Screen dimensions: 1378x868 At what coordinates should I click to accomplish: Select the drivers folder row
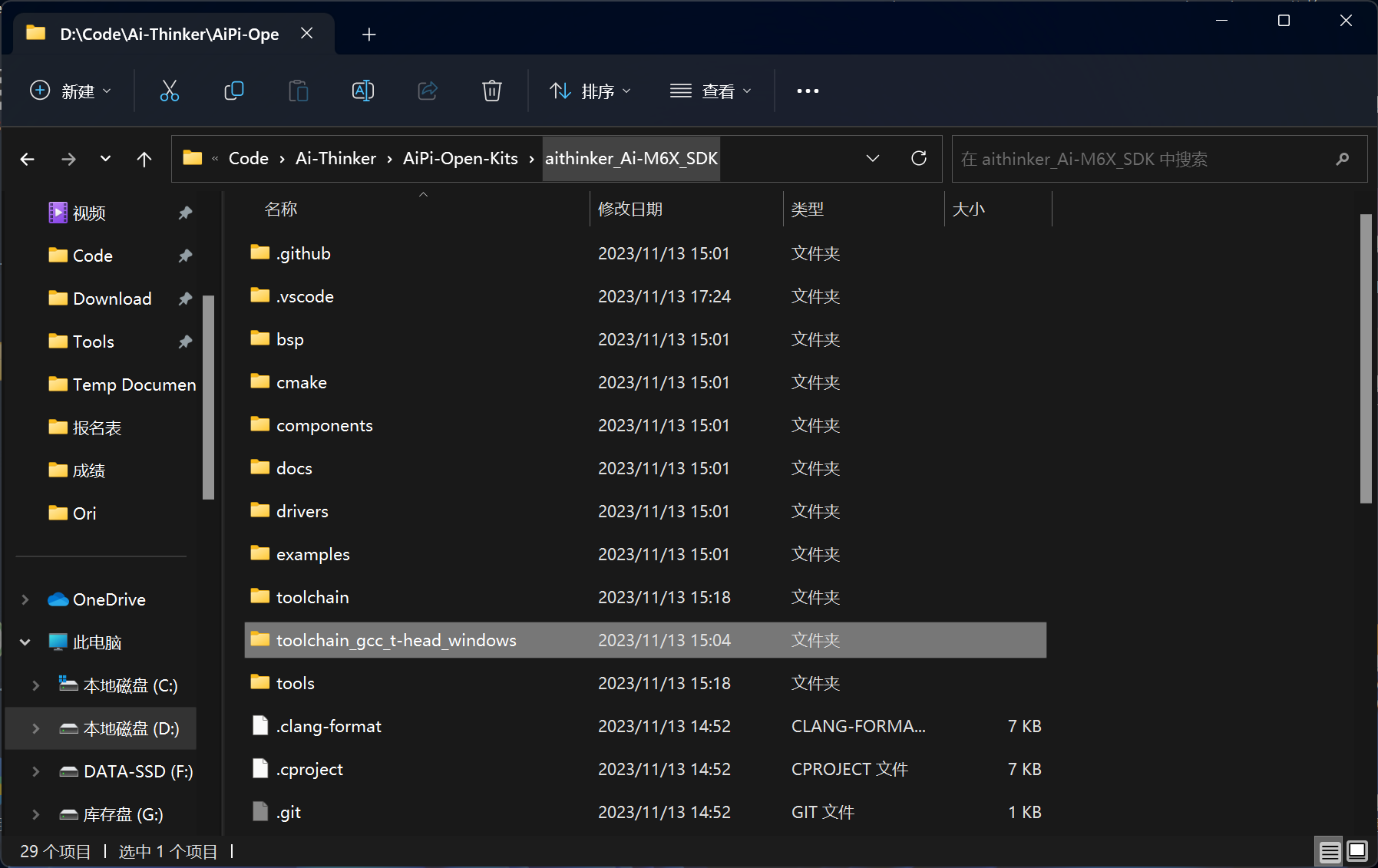pyautogui.click(x=646, y=511)
